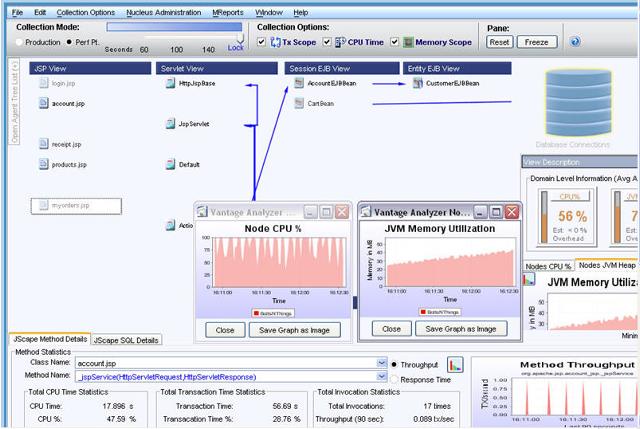Select the Perf Pt. collection mode radio
The image size is (640, 429).
click(x=69, y=42)
